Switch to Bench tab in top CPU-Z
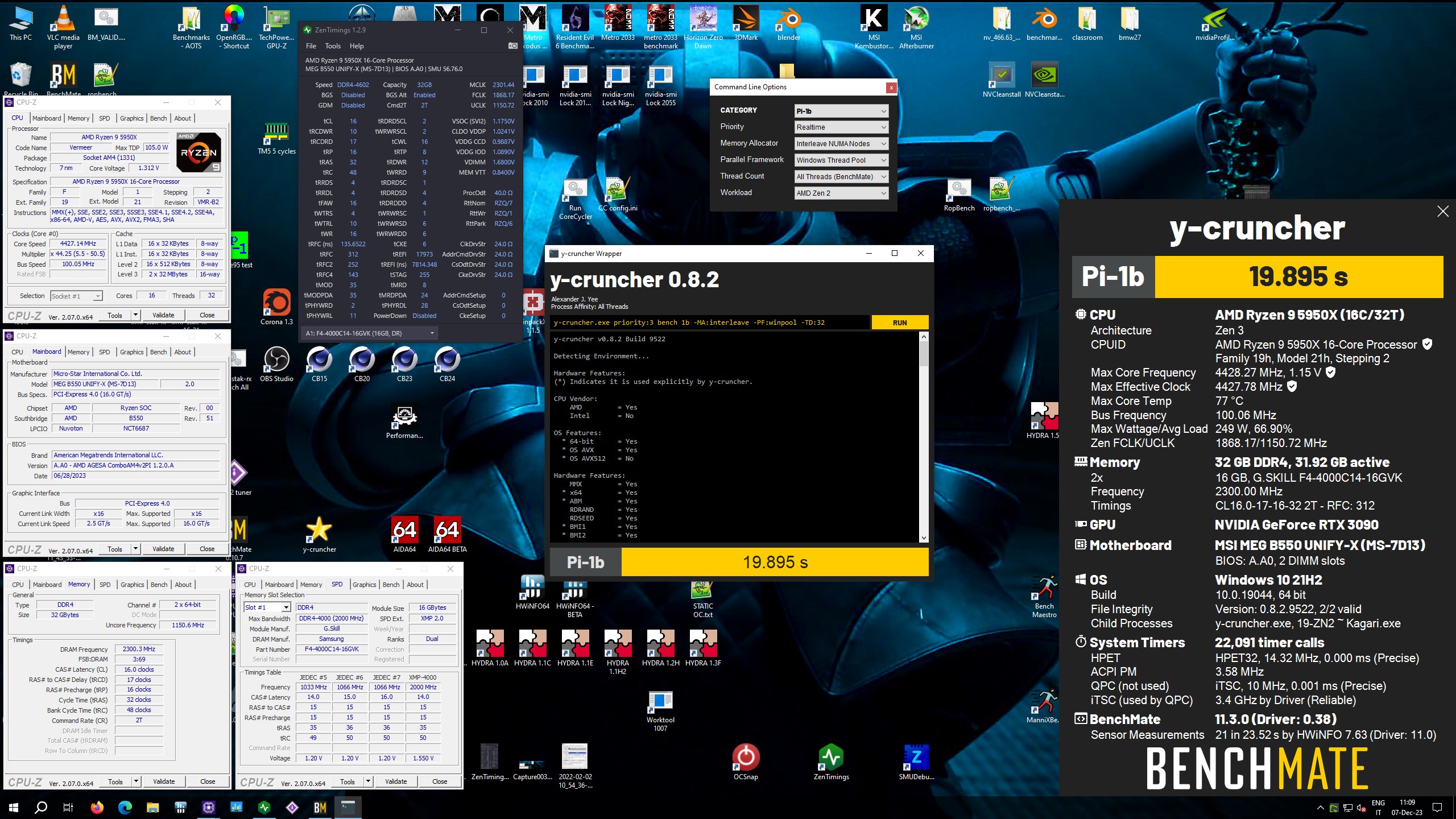Viewport: 1456px width, 819px height. click(x=159, y=118)
